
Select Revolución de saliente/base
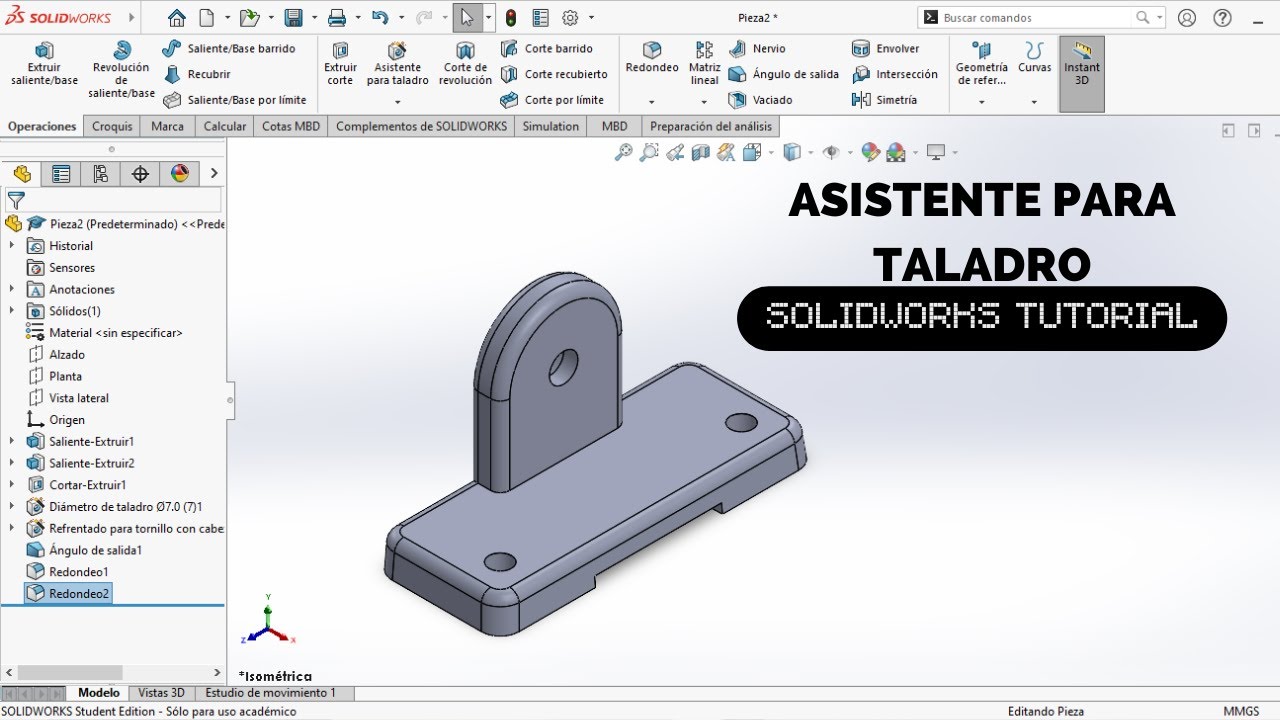point(121,70)
